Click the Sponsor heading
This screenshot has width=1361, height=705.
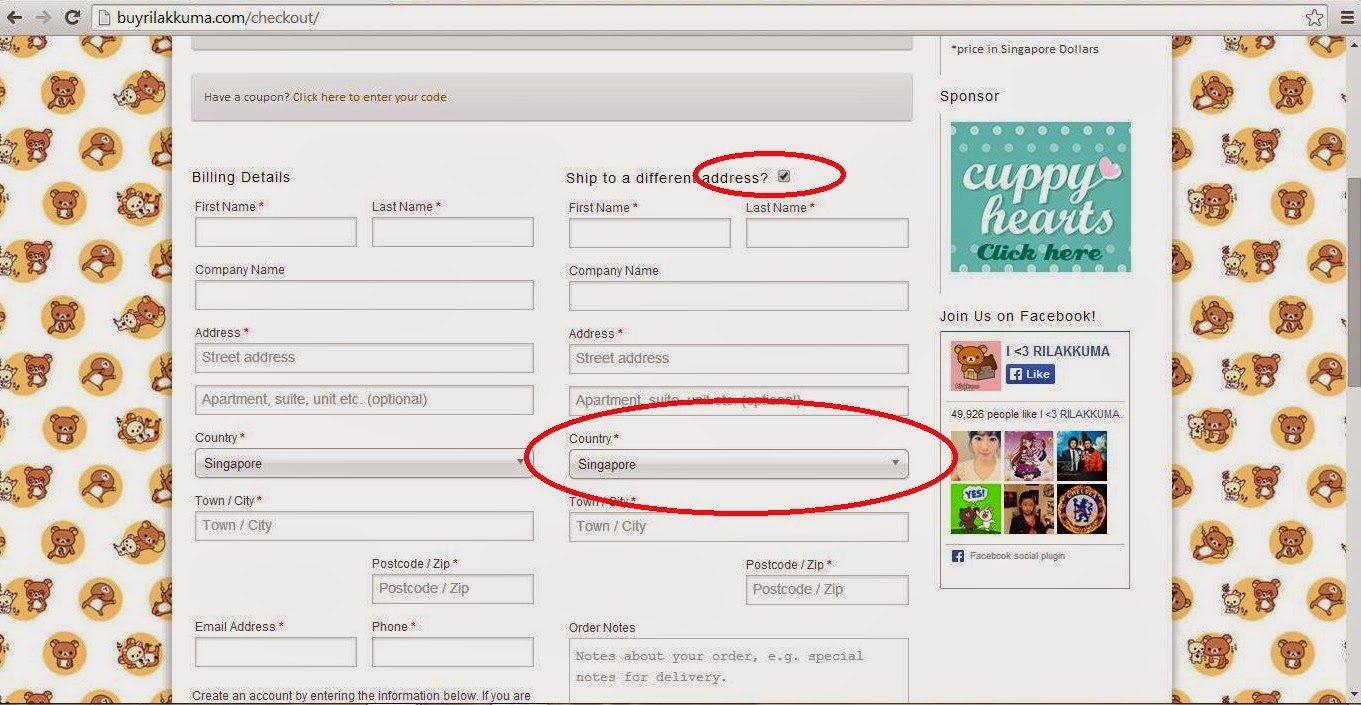point(970,96)
